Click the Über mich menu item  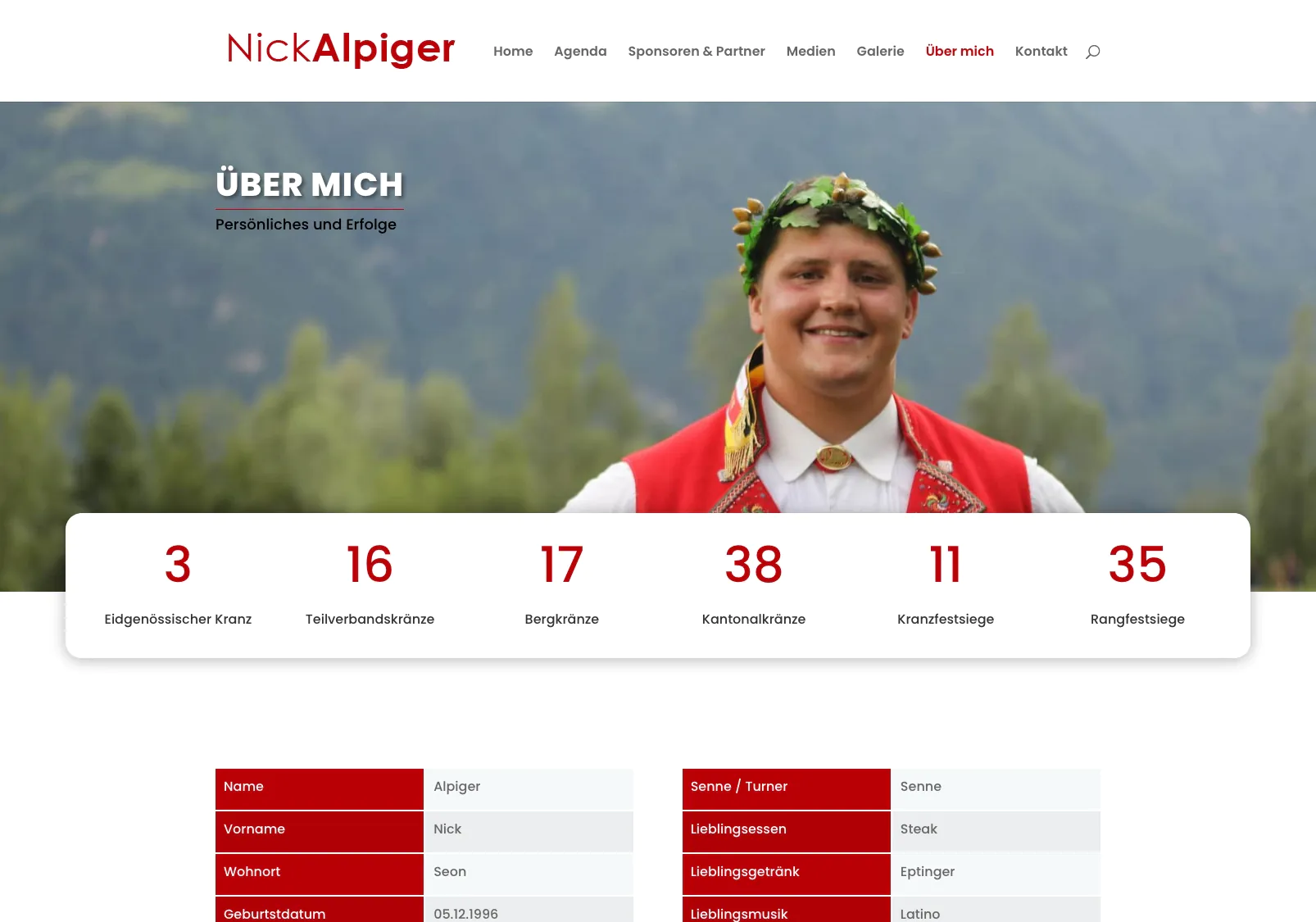tap(960, 51)
